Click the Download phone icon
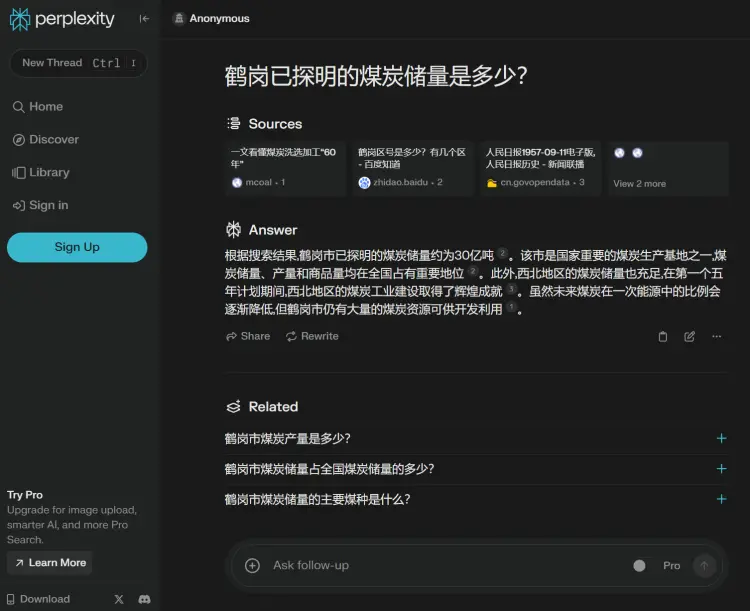This screenshot has height=611, width=750. tap(11, 599)
